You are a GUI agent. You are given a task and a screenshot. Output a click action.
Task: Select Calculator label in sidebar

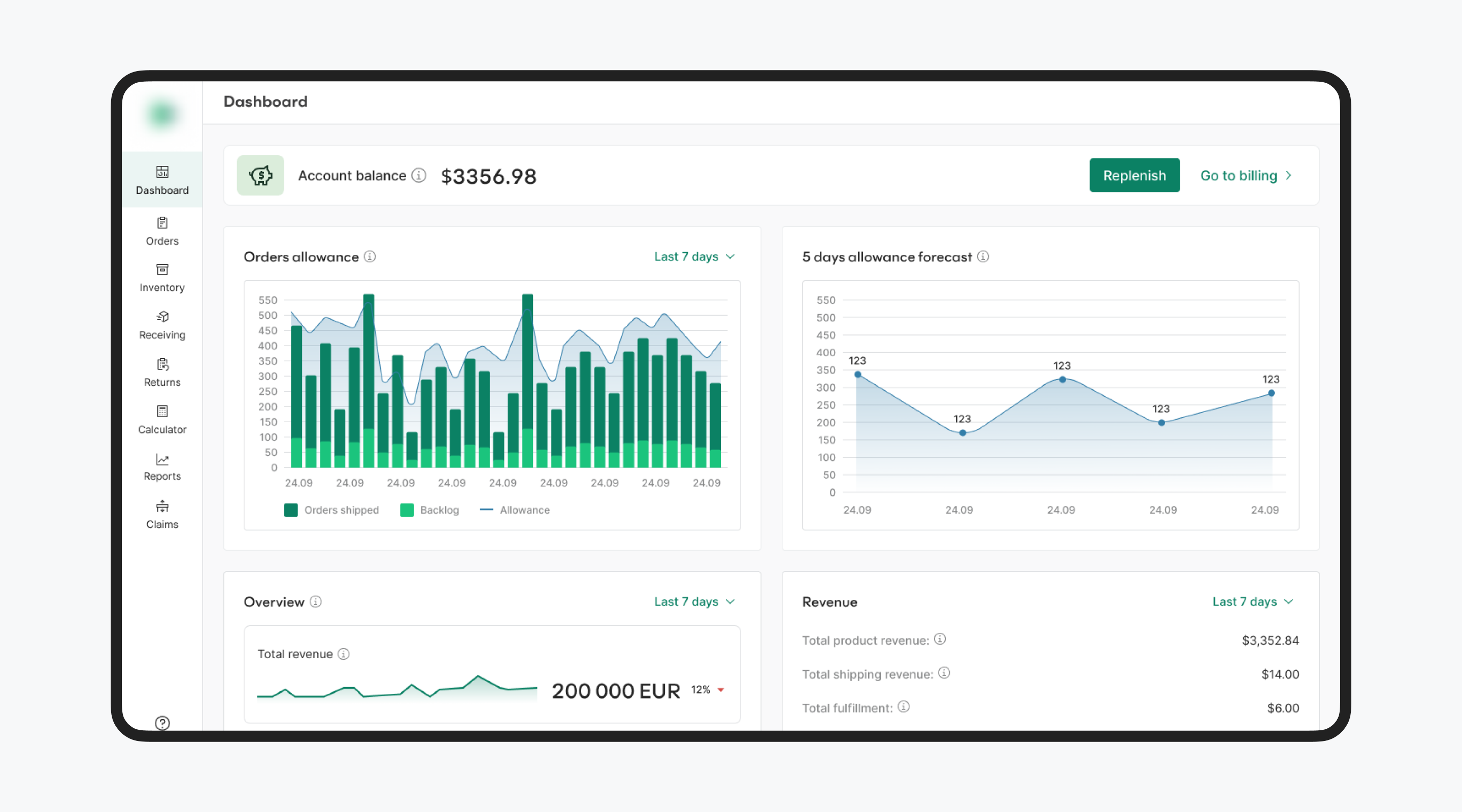[x=162, y=429]
